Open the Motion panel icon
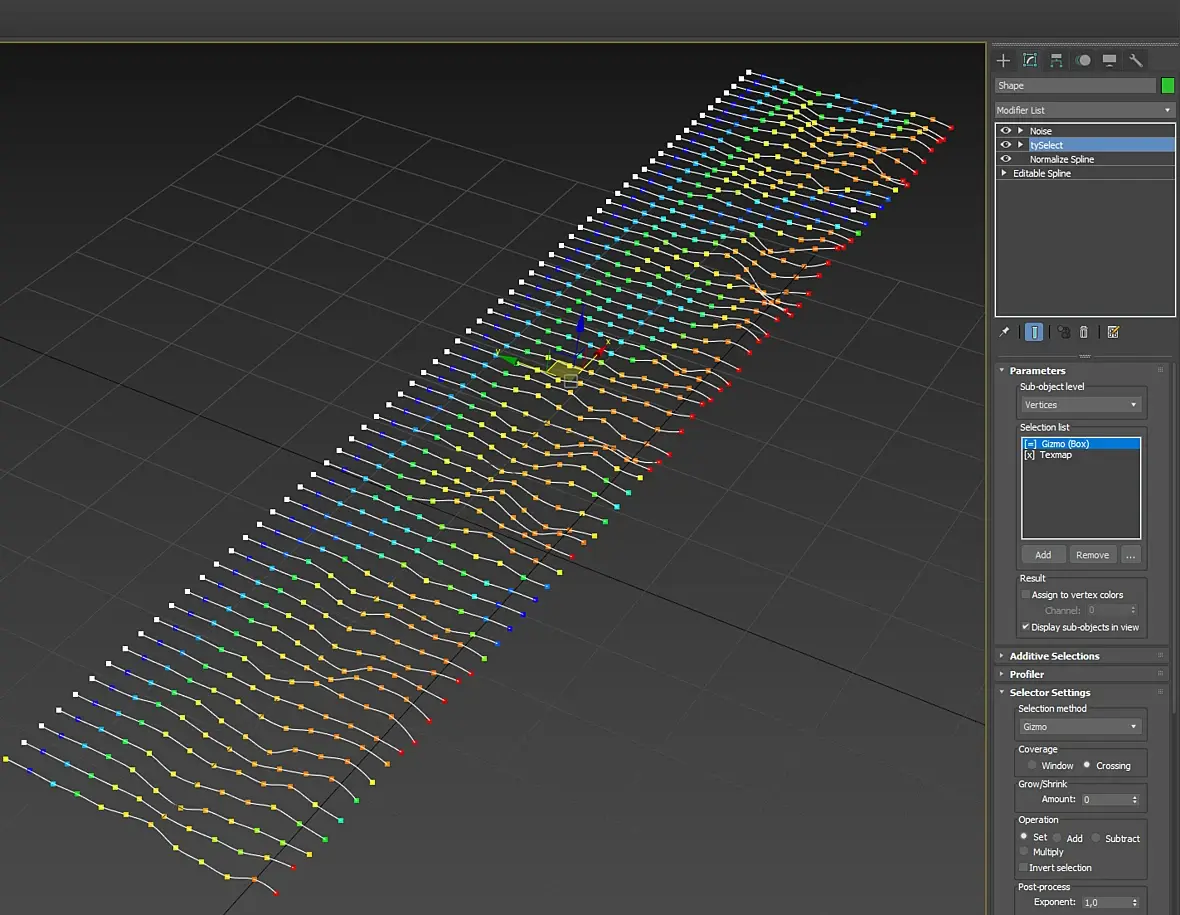This screenshot has width=1180, height=915. [1083, 61]
